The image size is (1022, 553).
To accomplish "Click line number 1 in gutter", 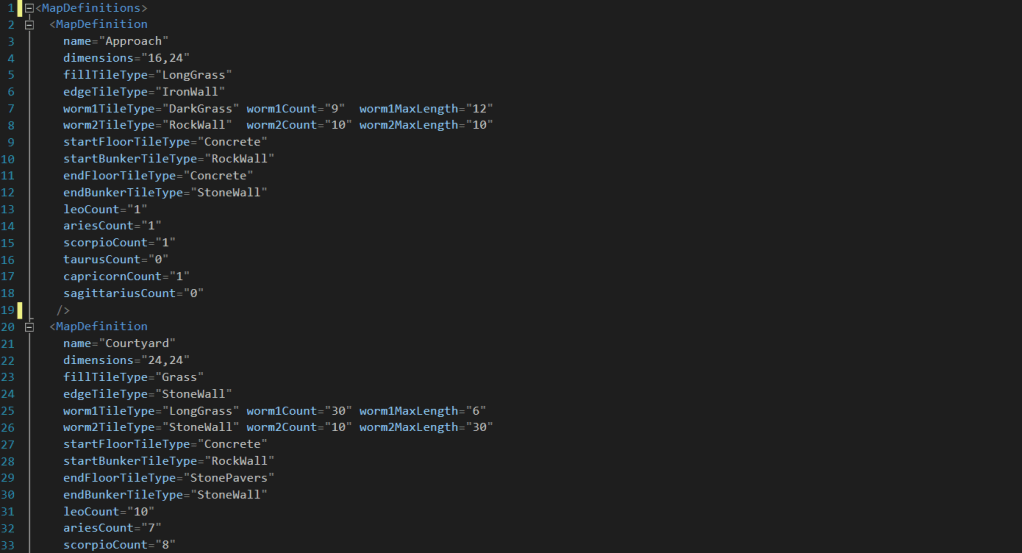I will tap(10, 8).
